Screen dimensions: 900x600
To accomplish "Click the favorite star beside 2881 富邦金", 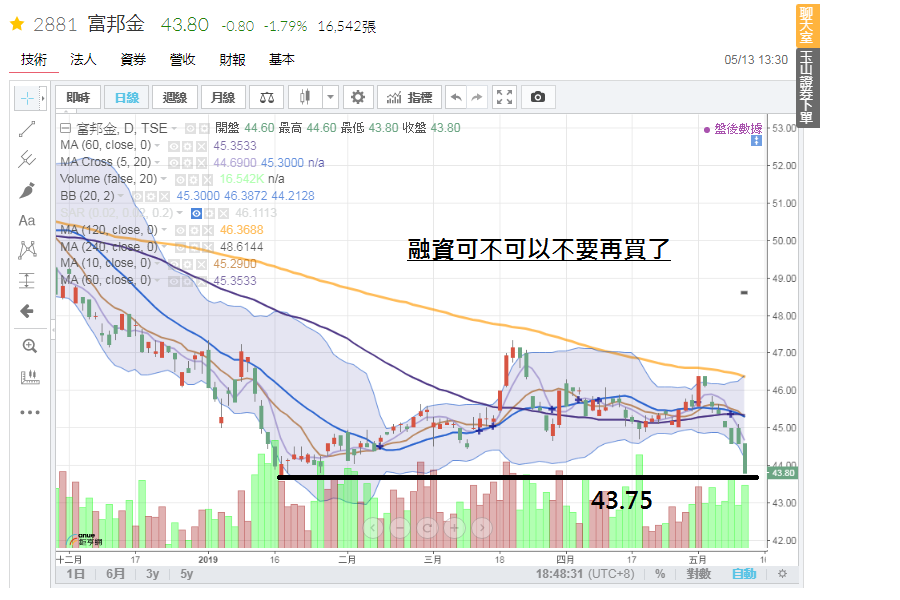I will [17, 24].
